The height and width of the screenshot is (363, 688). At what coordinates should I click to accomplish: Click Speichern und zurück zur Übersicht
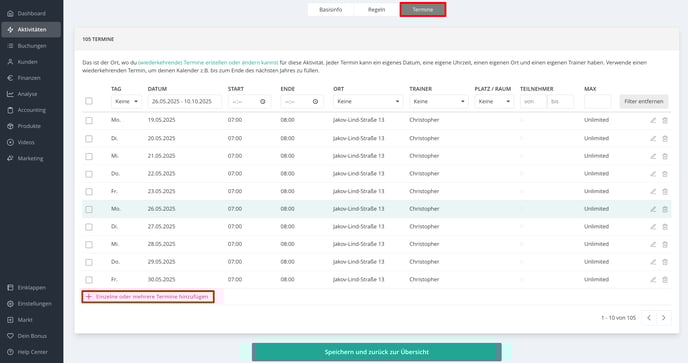tap(376, 352)
